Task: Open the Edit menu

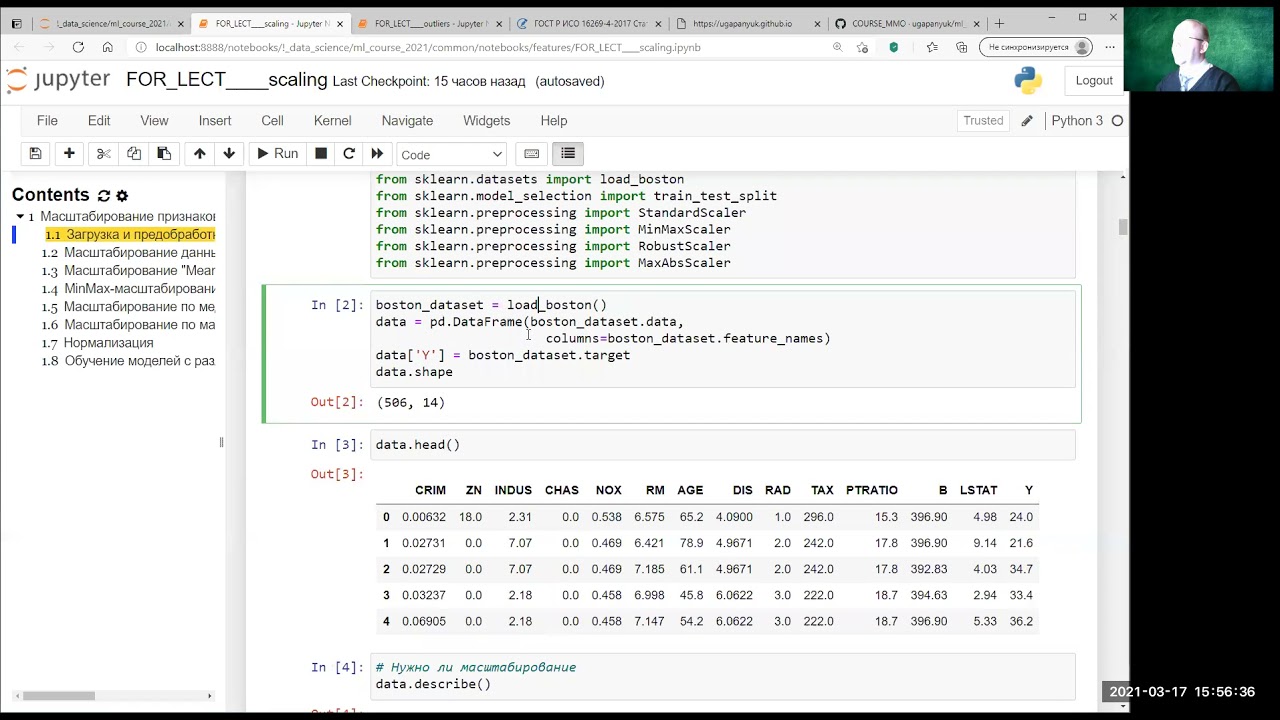Action: [x=99, y=121]
